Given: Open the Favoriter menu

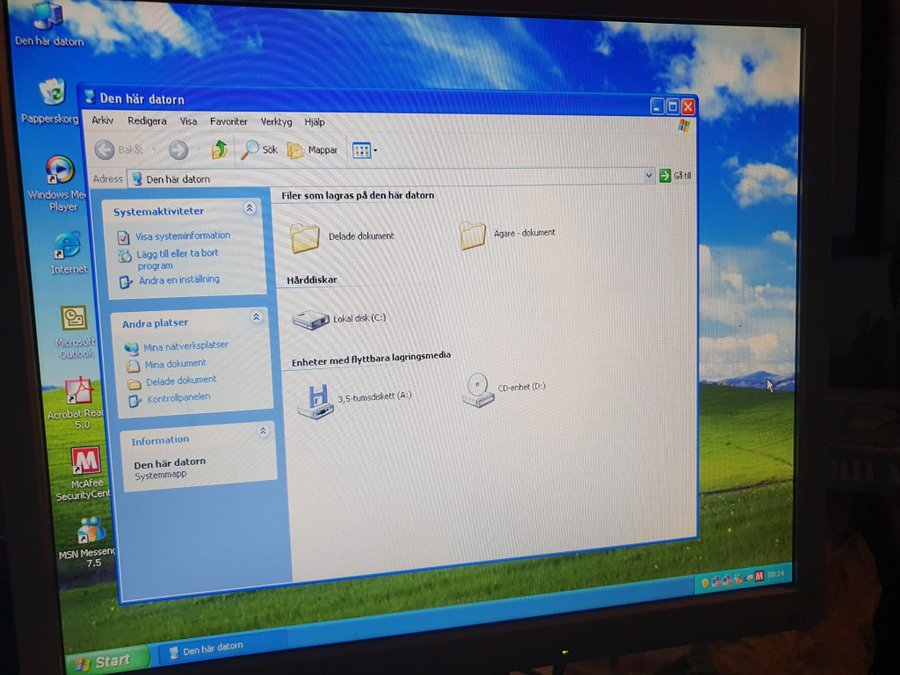Looking at the screenshot, I should coord(228,121).
